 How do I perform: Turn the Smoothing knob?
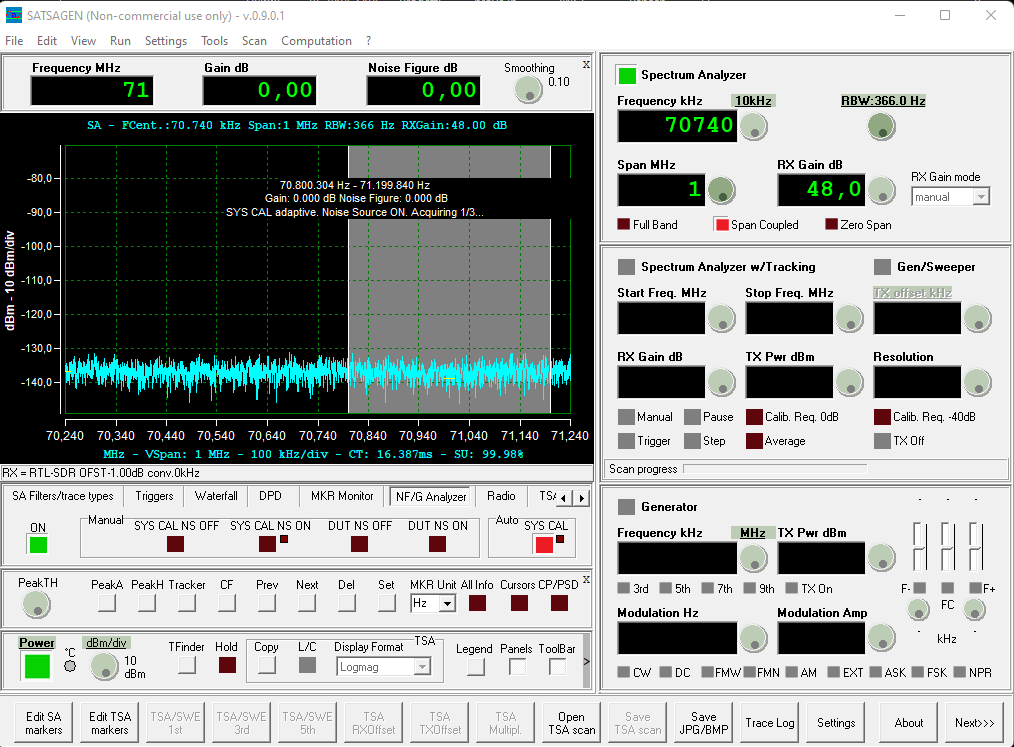pyautogui.click(x=528, y=90)
